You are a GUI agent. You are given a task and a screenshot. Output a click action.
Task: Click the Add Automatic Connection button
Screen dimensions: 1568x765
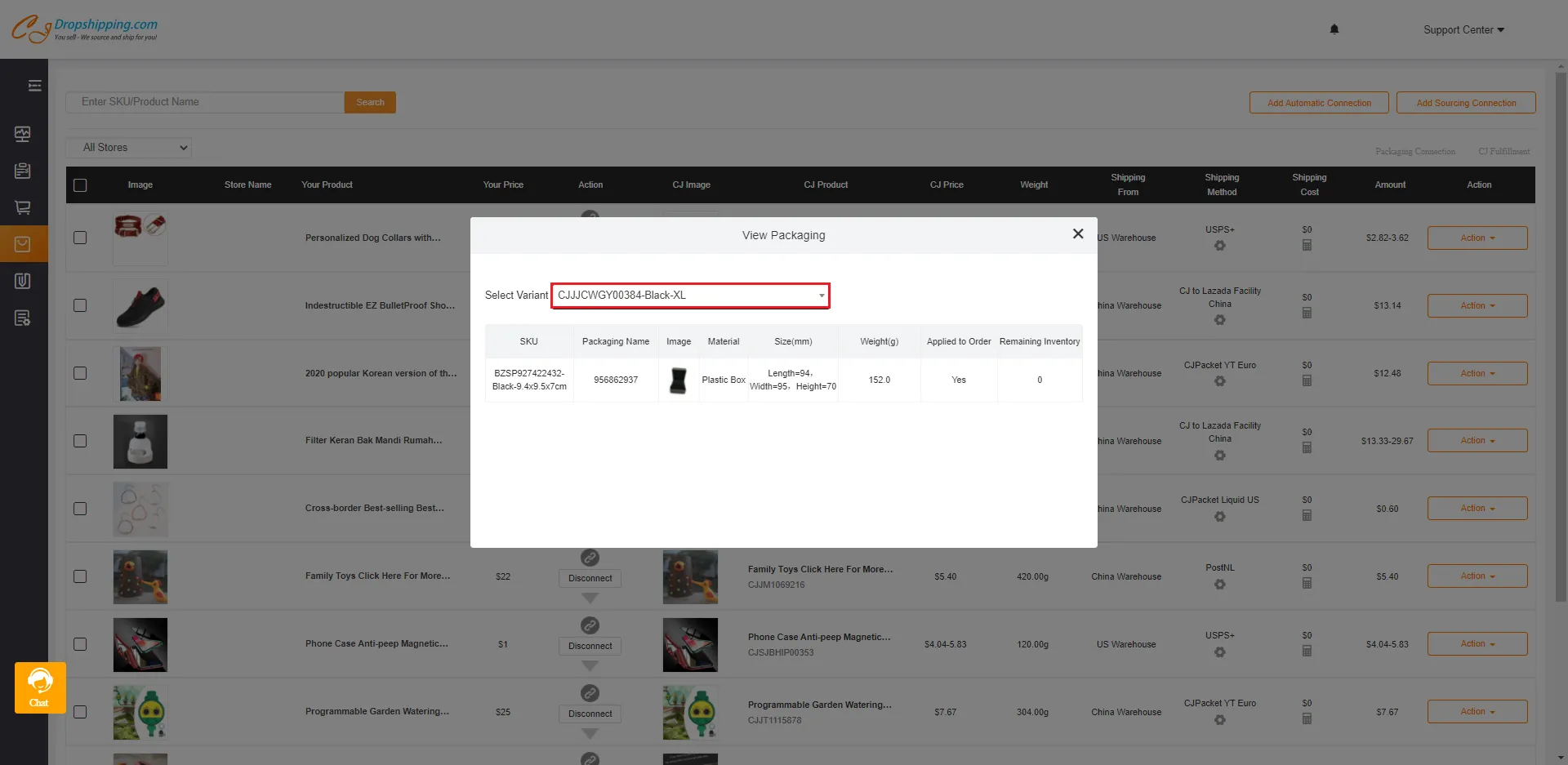1318,103
